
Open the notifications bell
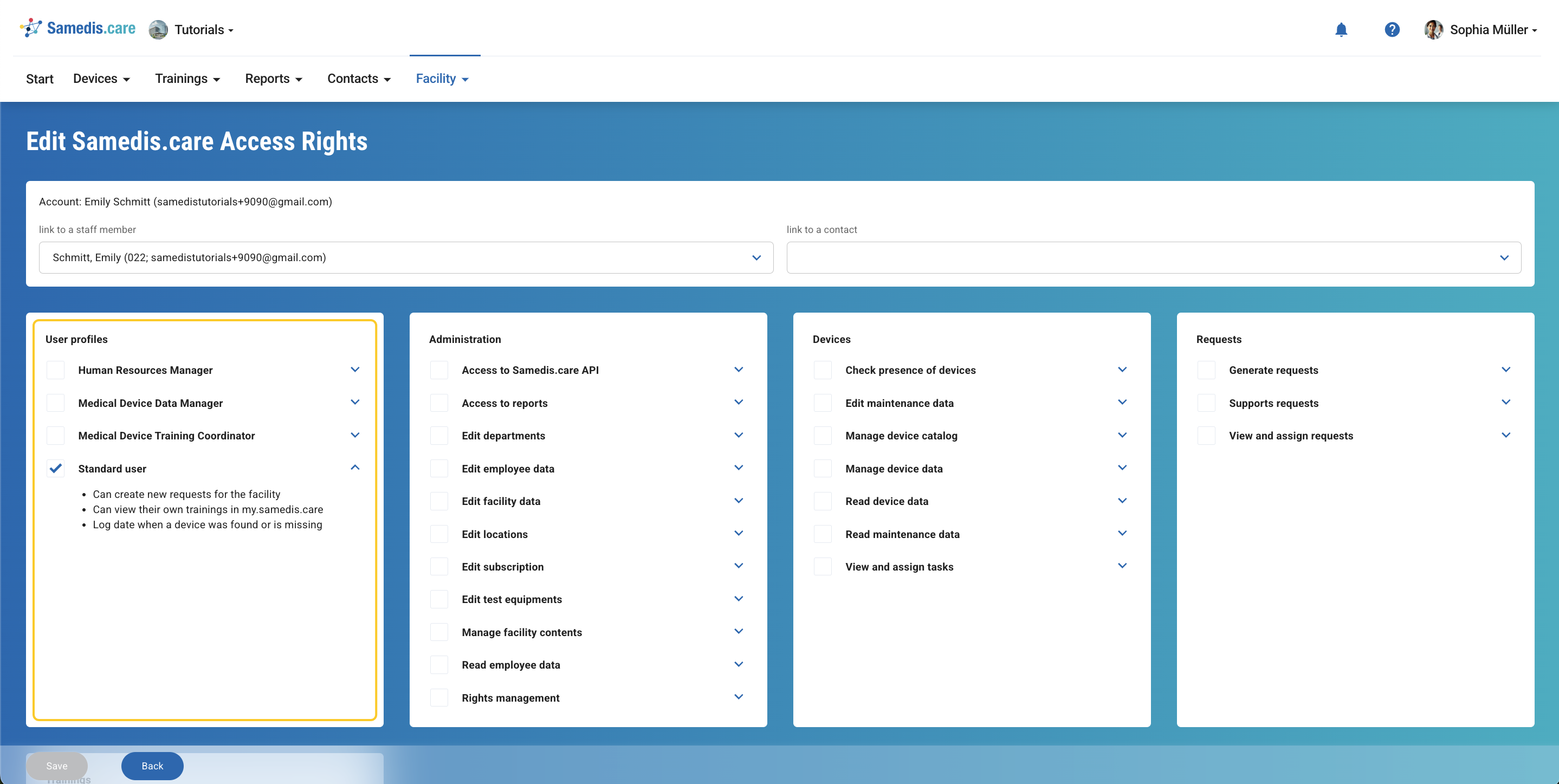1341,30
